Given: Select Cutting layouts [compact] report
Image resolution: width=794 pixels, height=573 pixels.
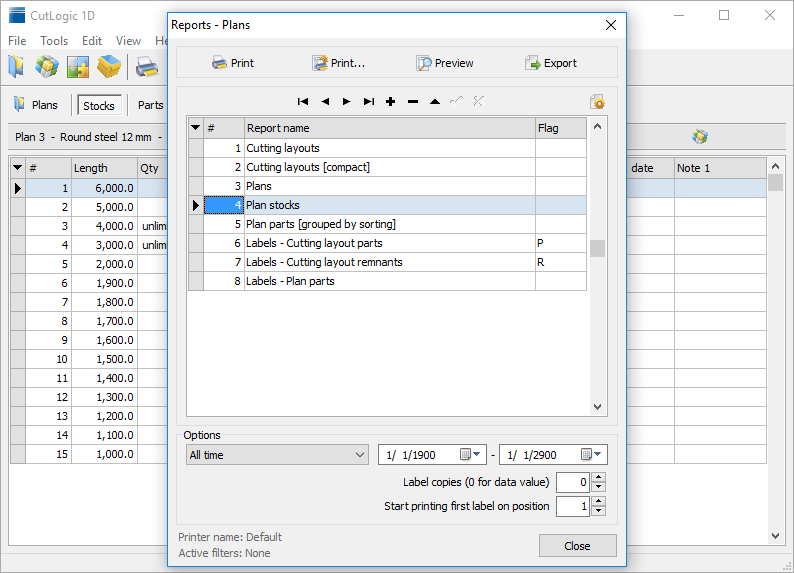Looking at the screenshot, I should [x=387, y=167].
